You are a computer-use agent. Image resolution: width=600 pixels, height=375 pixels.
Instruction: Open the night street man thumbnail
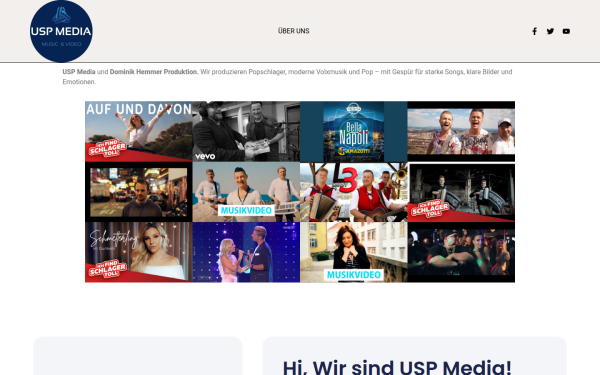[139, 192]
